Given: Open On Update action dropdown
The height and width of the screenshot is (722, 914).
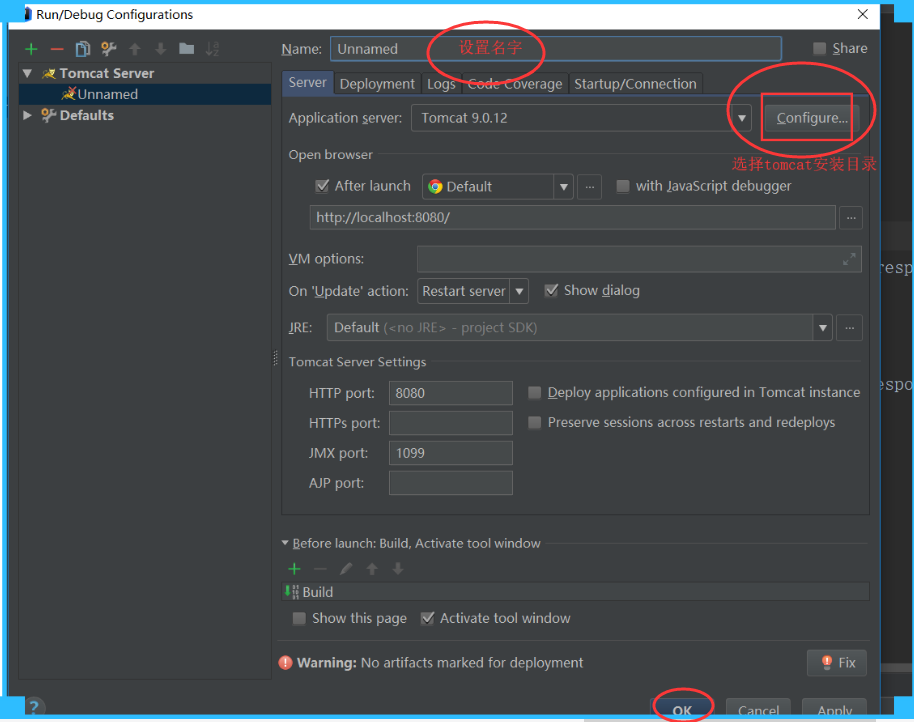Looking at the screenshot, I should coord(519,291).
